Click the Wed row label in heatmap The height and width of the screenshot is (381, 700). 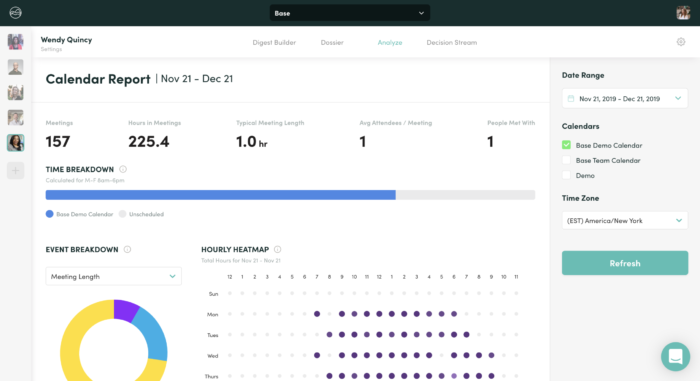pyautogui.click(x=212, y=356)
